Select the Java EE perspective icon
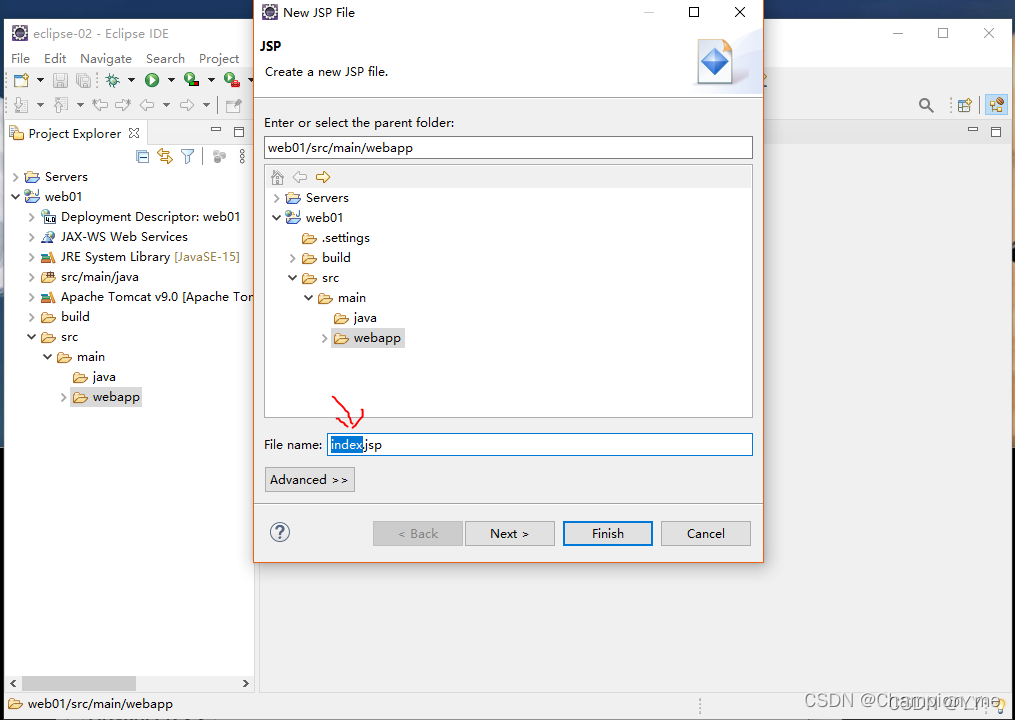 click(x=996, y=105)
